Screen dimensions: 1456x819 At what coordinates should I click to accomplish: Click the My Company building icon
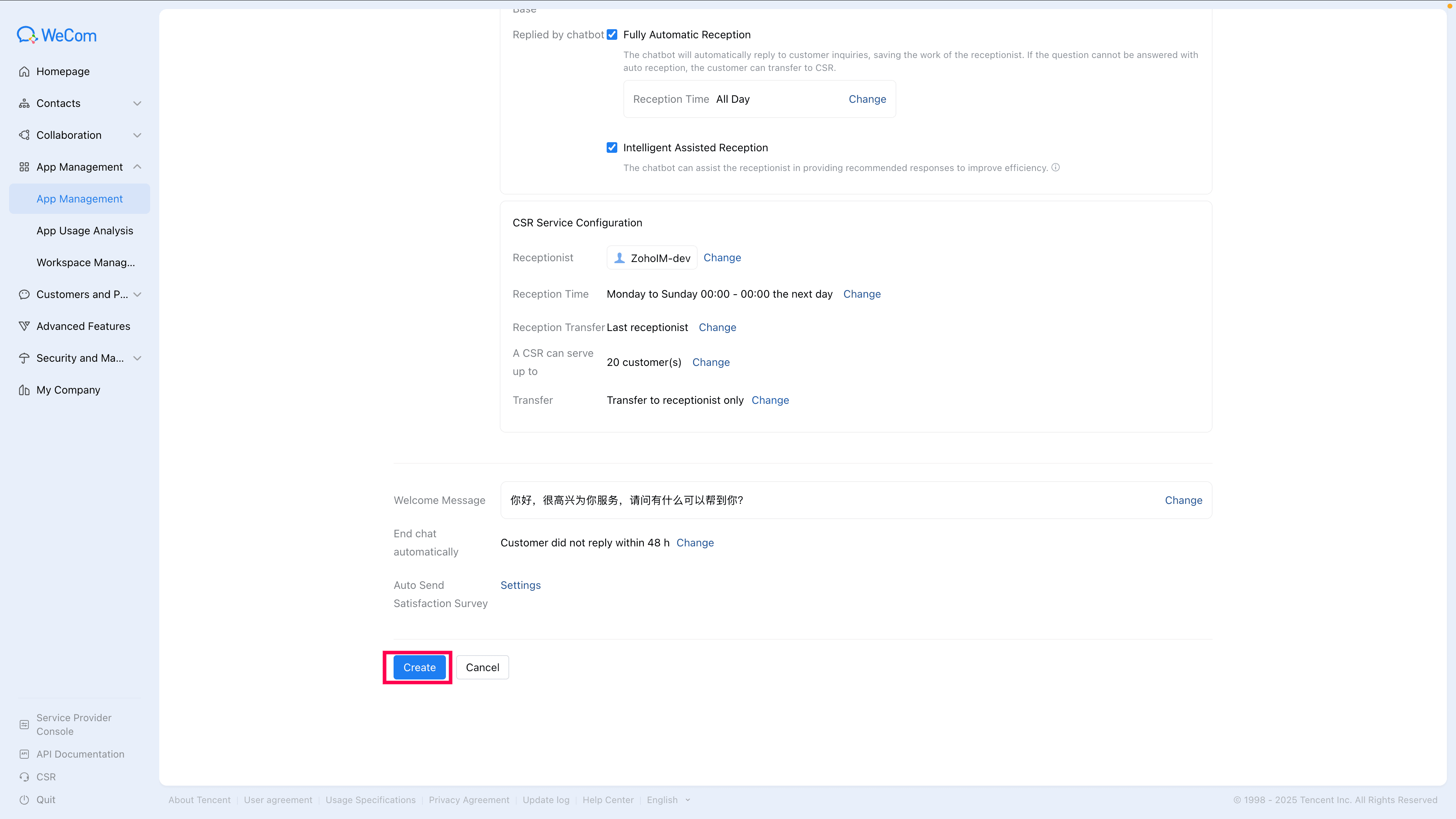click(24, 390)
